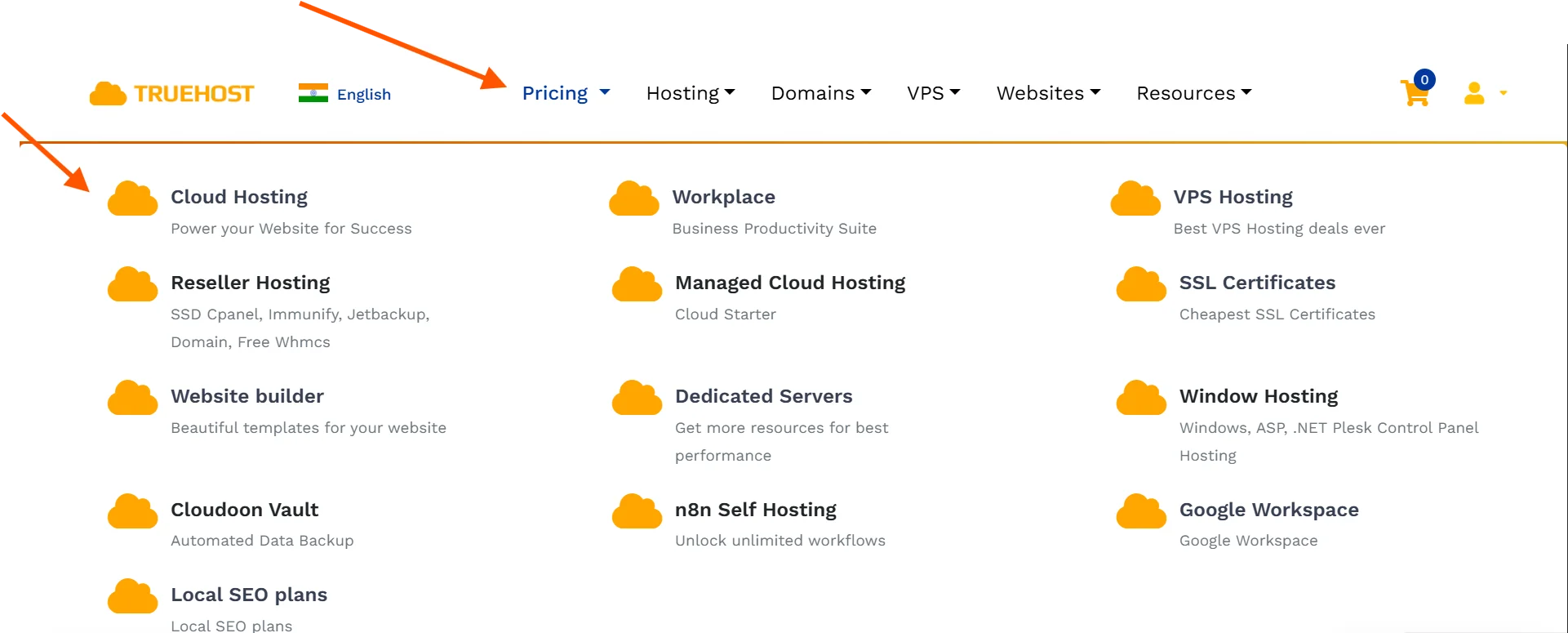Click 'Unlock unlimited workflows' text
The image size is (1568, 633).
pyautogui.click(x=780, y=541)
